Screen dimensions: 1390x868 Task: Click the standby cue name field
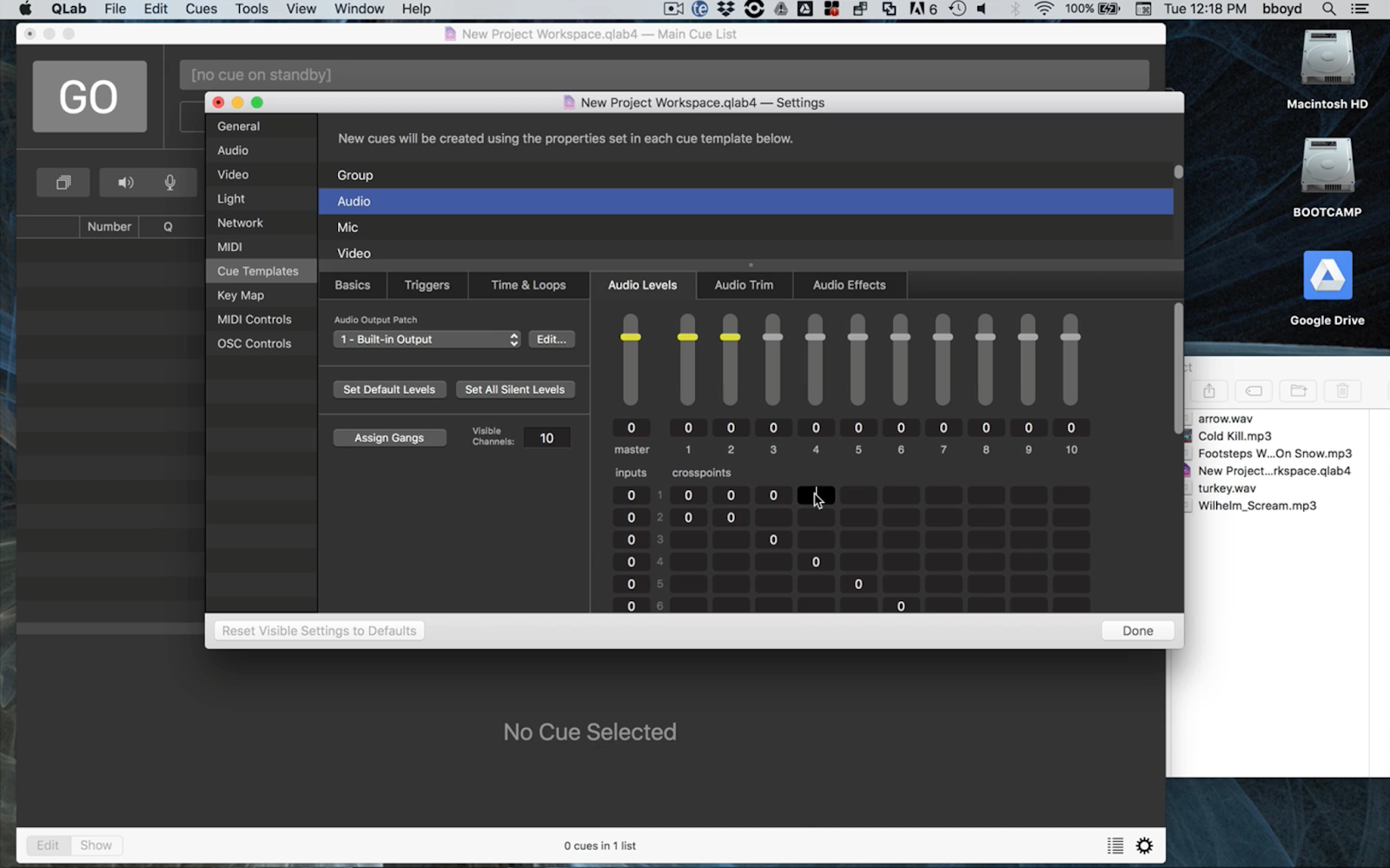coord(665,75)
